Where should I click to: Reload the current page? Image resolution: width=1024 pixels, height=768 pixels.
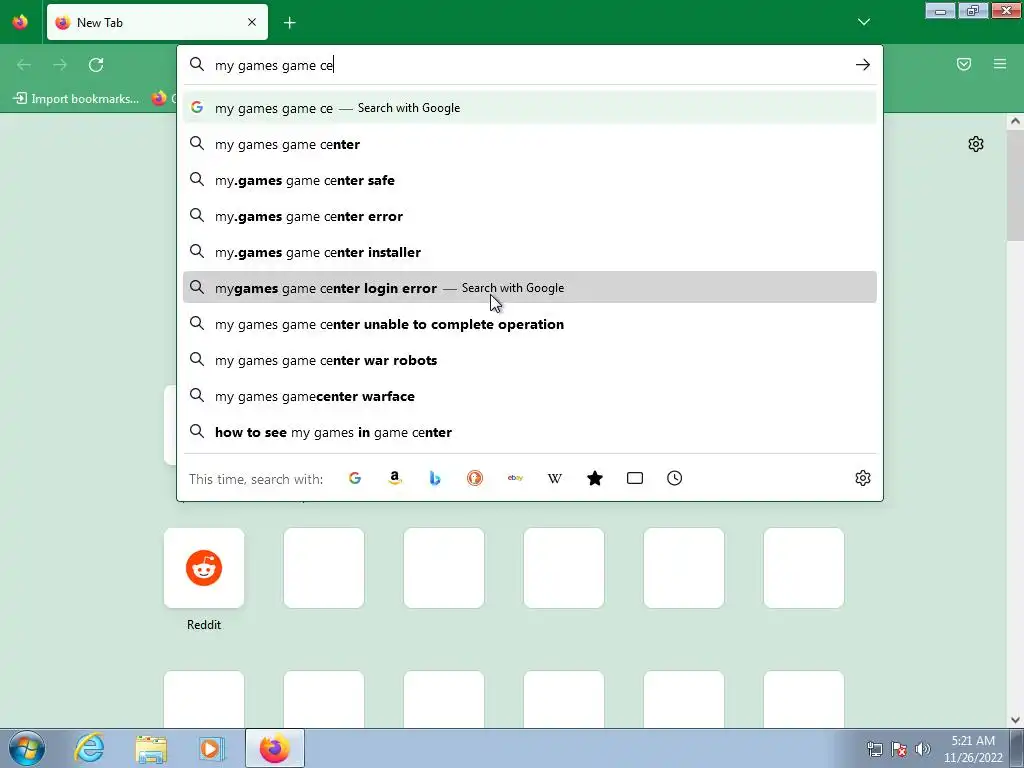[x=96, y=65]
